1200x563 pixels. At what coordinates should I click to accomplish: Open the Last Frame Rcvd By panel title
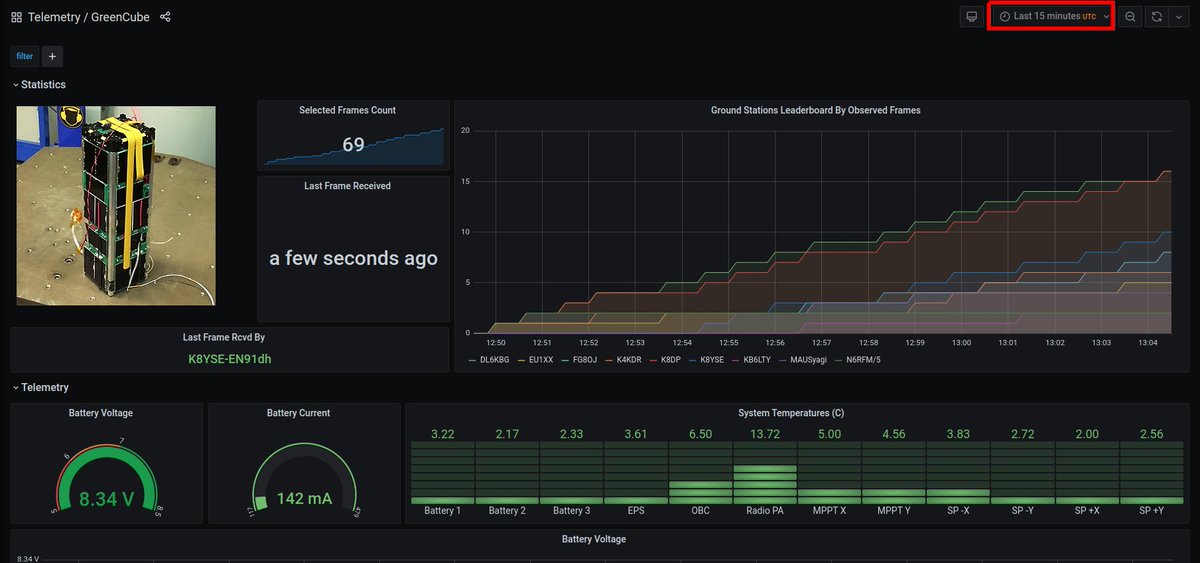tap(224, 338)
